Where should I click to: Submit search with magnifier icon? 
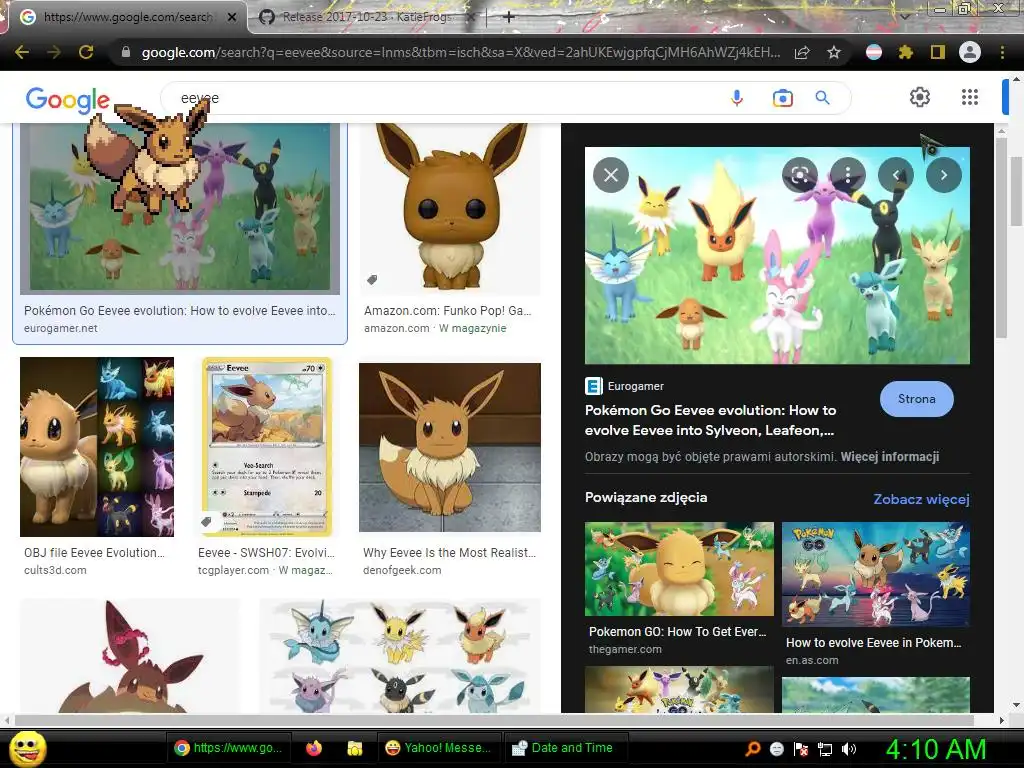click(823, 98)
